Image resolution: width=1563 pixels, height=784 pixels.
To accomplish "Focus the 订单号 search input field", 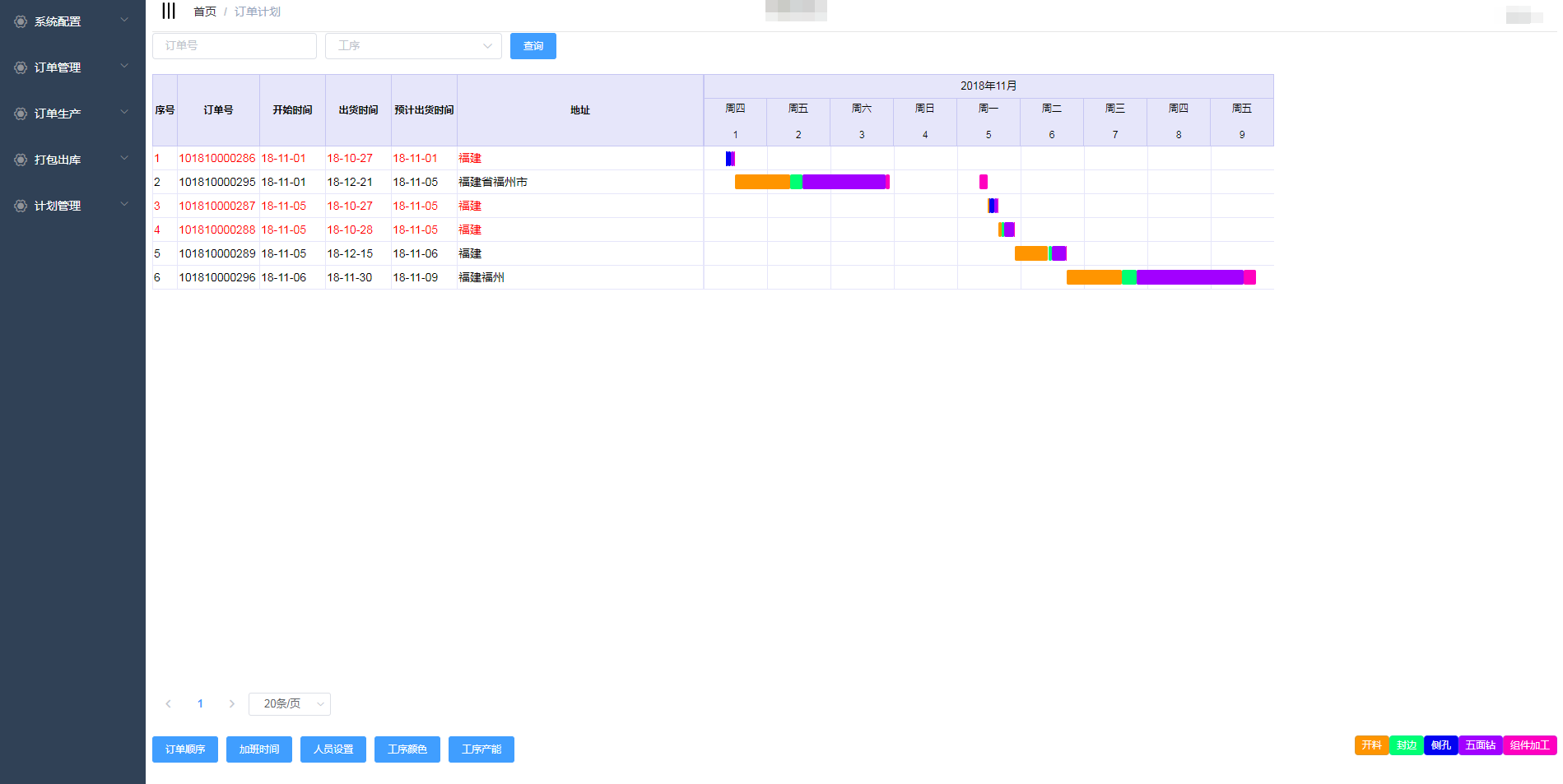I will click(235, 46).
